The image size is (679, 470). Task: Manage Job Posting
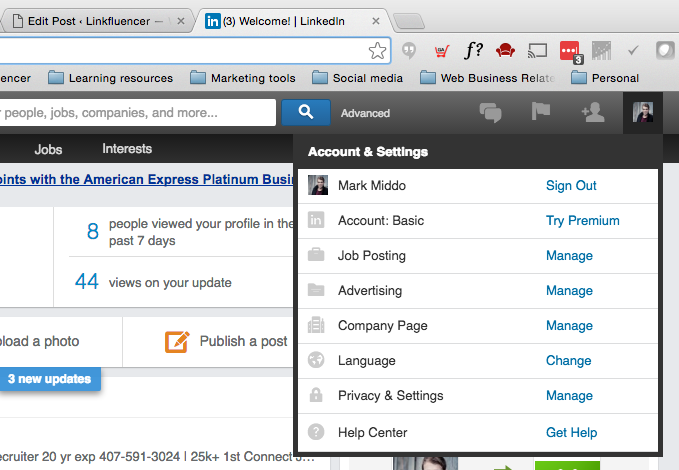click(x=569, y=256)
